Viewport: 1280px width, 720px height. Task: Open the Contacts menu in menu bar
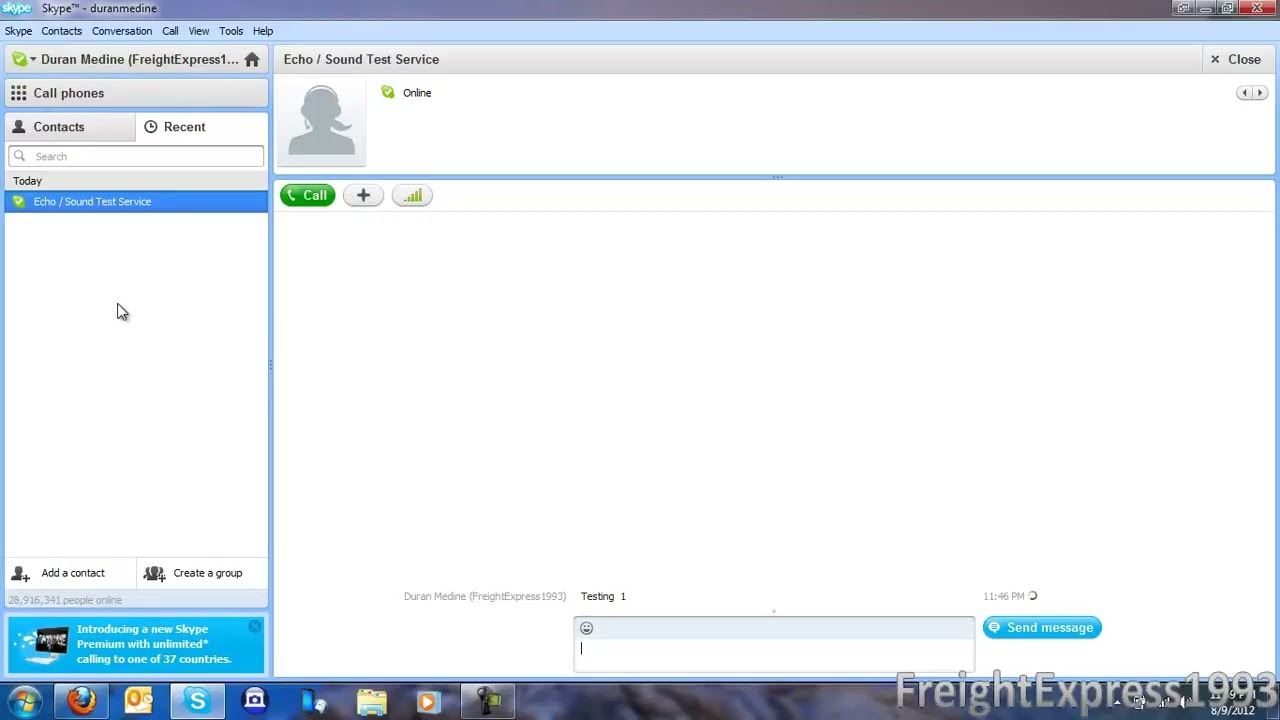(61, 31)
